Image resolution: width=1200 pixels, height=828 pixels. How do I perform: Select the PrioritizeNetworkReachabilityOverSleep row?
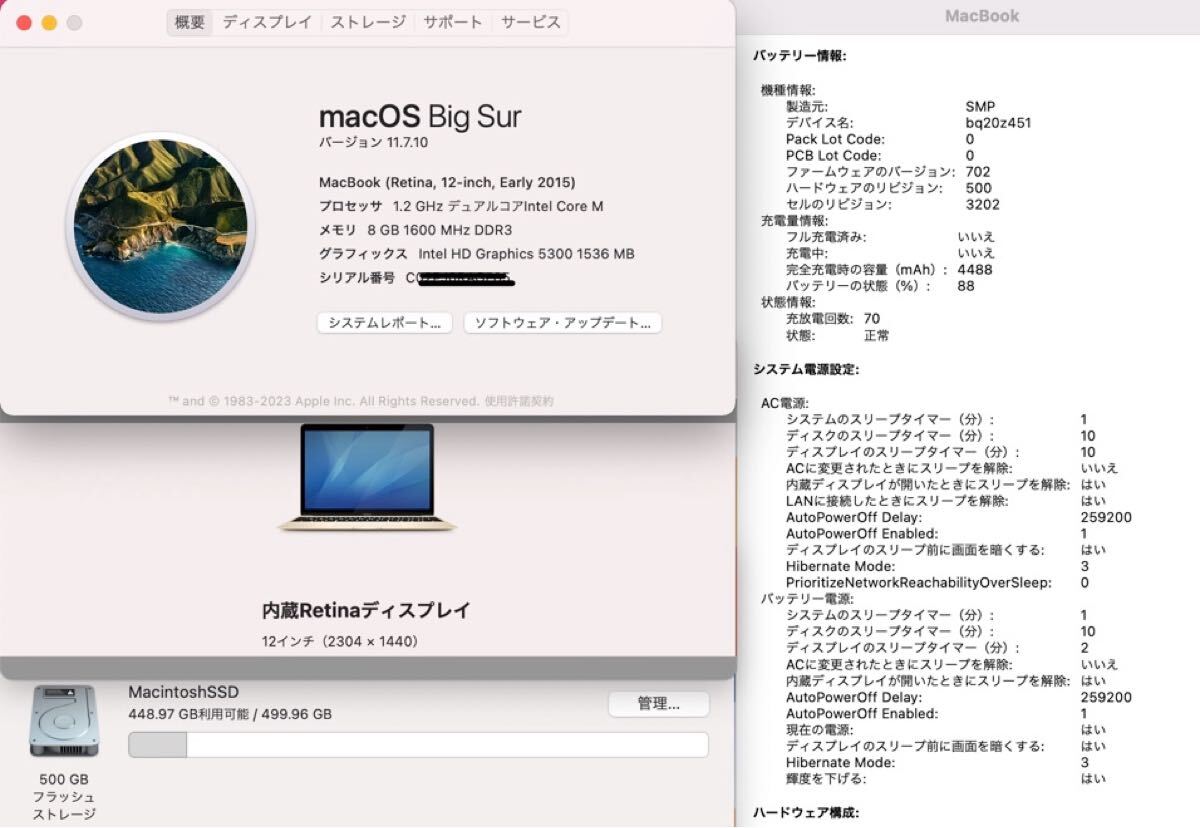point(937,582)
